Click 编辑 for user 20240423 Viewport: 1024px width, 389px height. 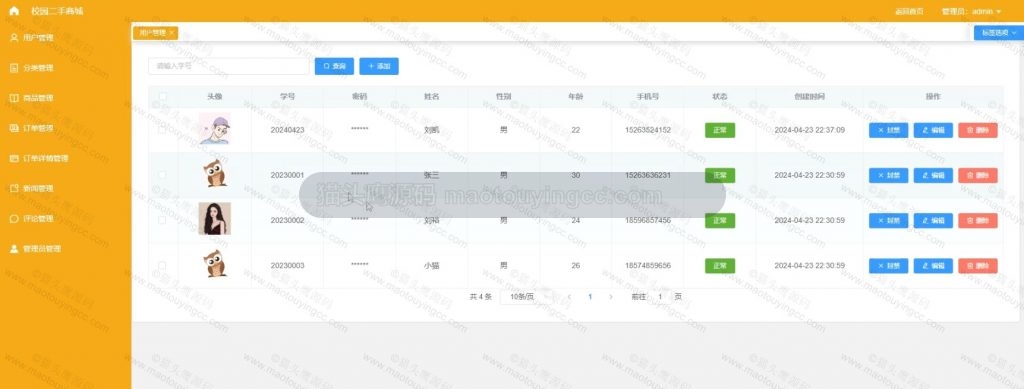[933, 130]
